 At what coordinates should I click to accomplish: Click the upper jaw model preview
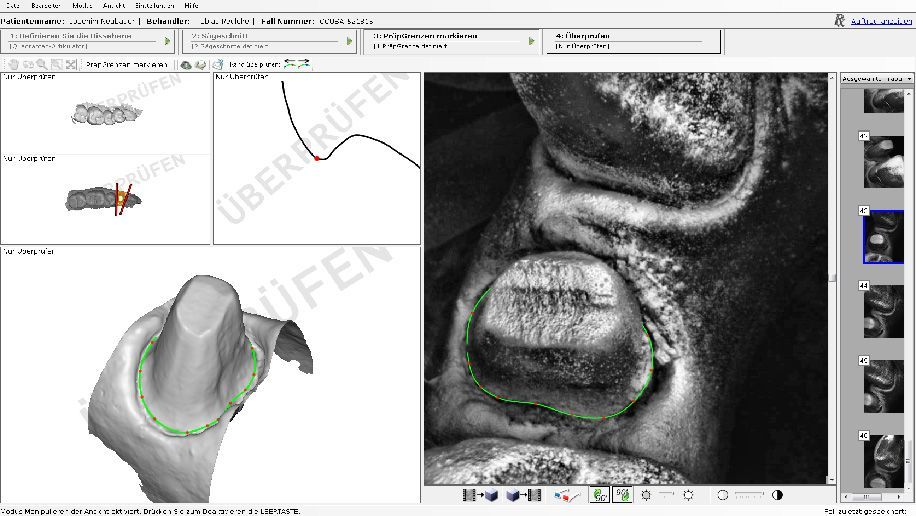pyautogui.click(x=106, y=112)
